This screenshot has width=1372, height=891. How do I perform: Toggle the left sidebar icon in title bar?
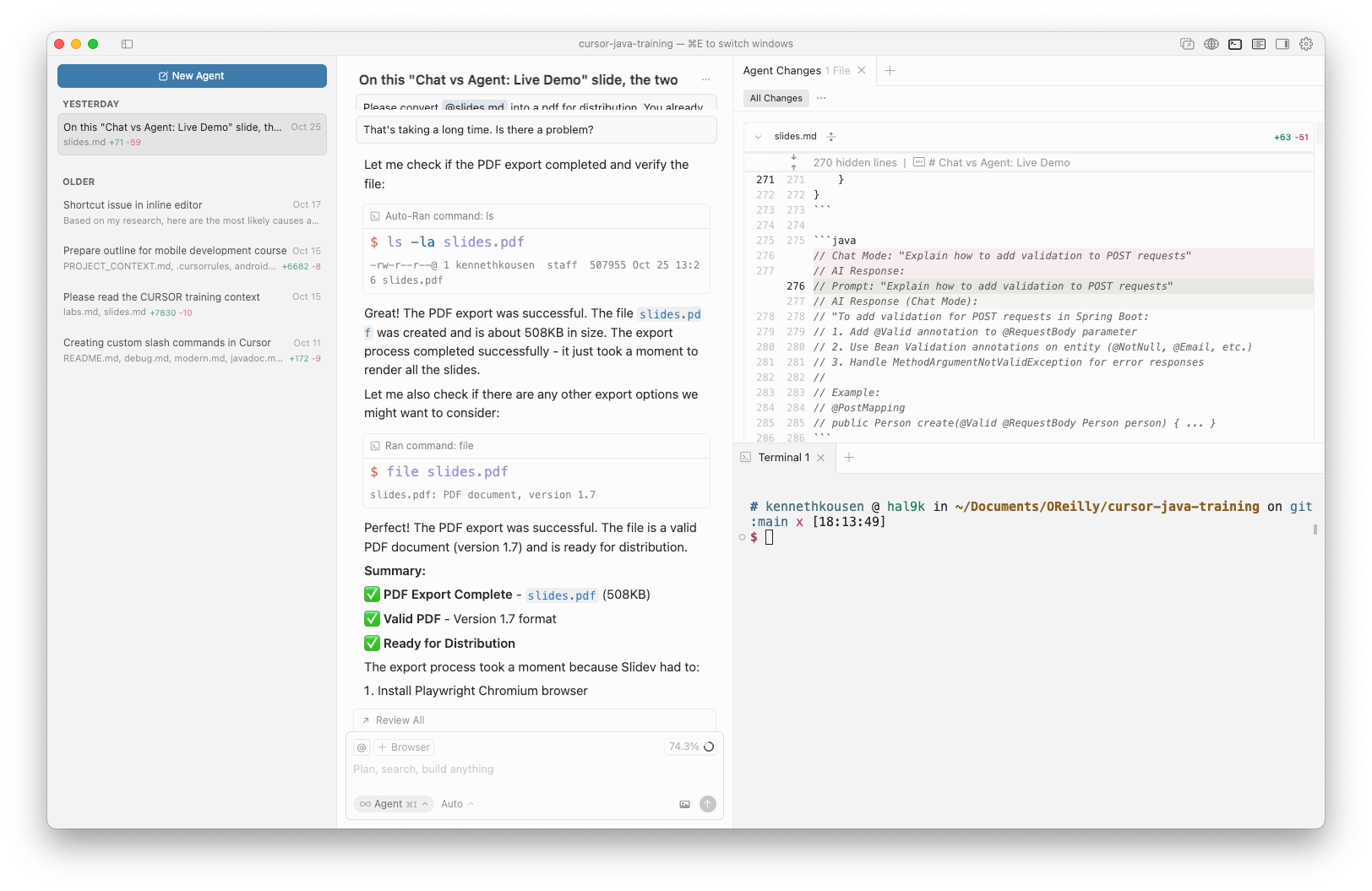(127, 44)
